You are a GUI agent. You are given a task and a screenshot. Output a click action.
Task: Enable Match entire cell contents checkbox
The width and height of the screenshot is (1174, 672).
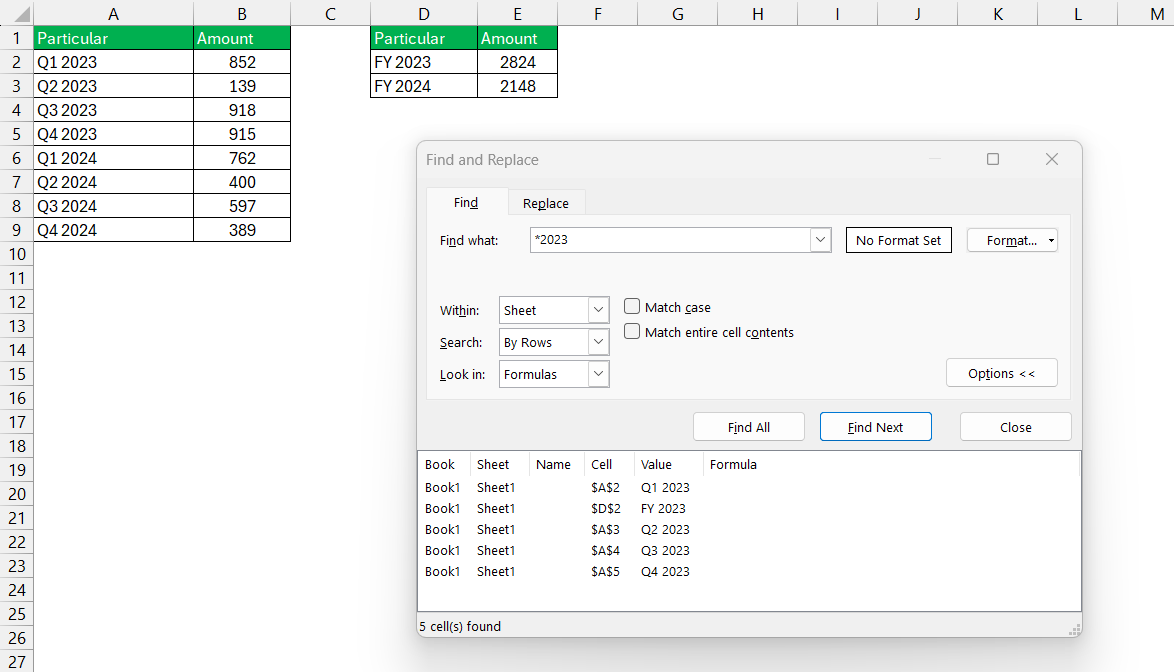632,332
